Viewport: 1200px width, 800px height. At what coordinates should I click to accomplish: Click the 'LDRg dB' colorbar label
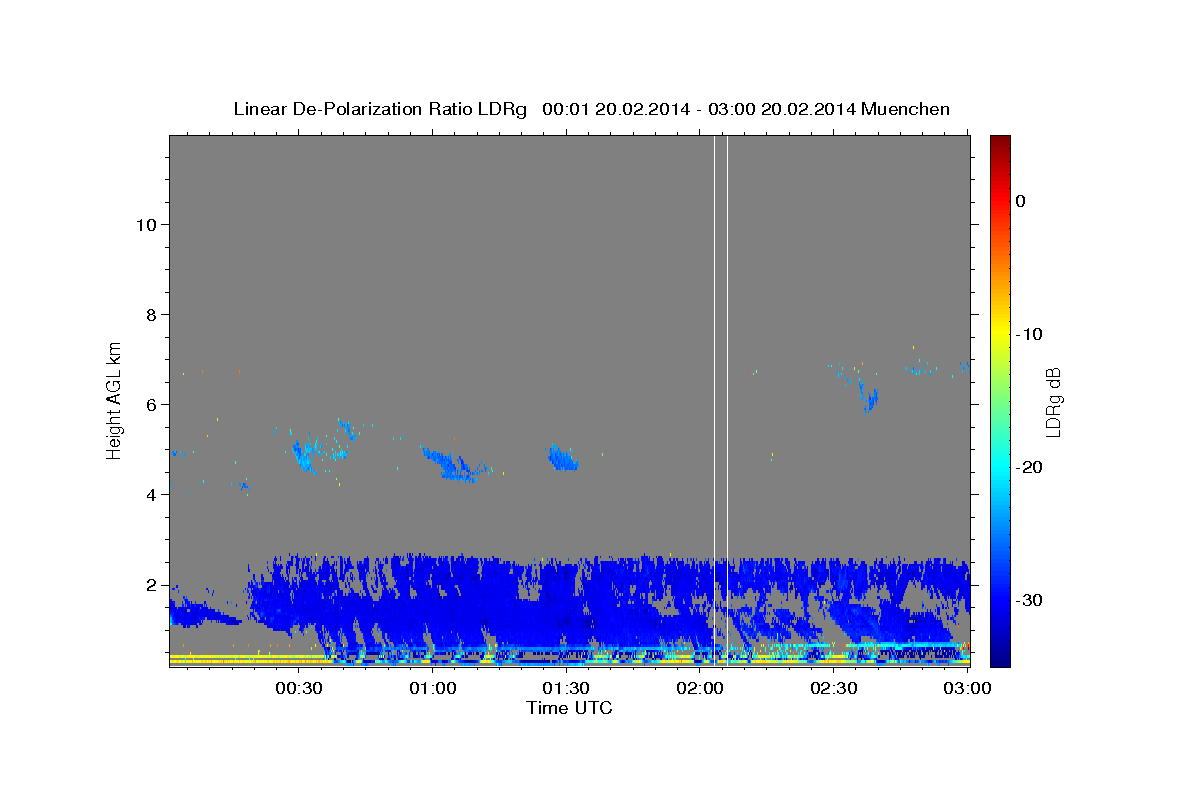[1053, 402]
